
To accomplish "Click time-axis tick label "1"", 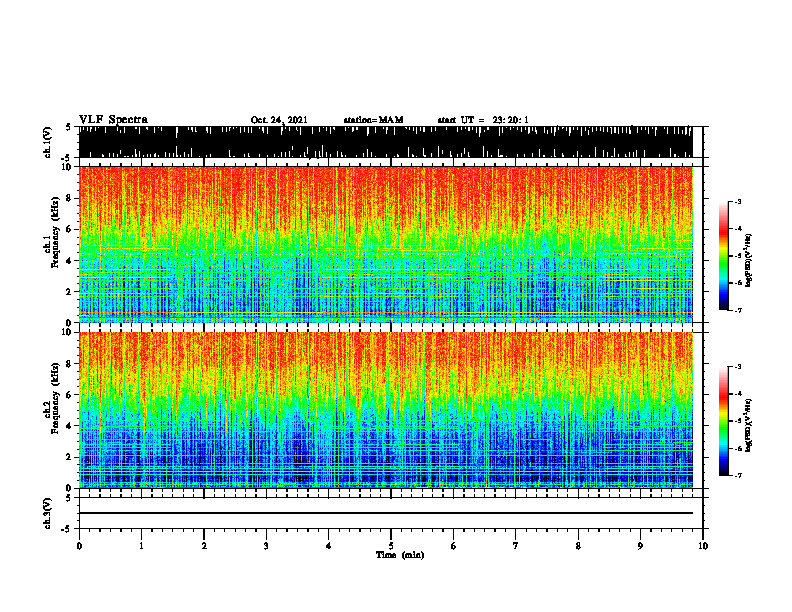I will click(141, 546).
